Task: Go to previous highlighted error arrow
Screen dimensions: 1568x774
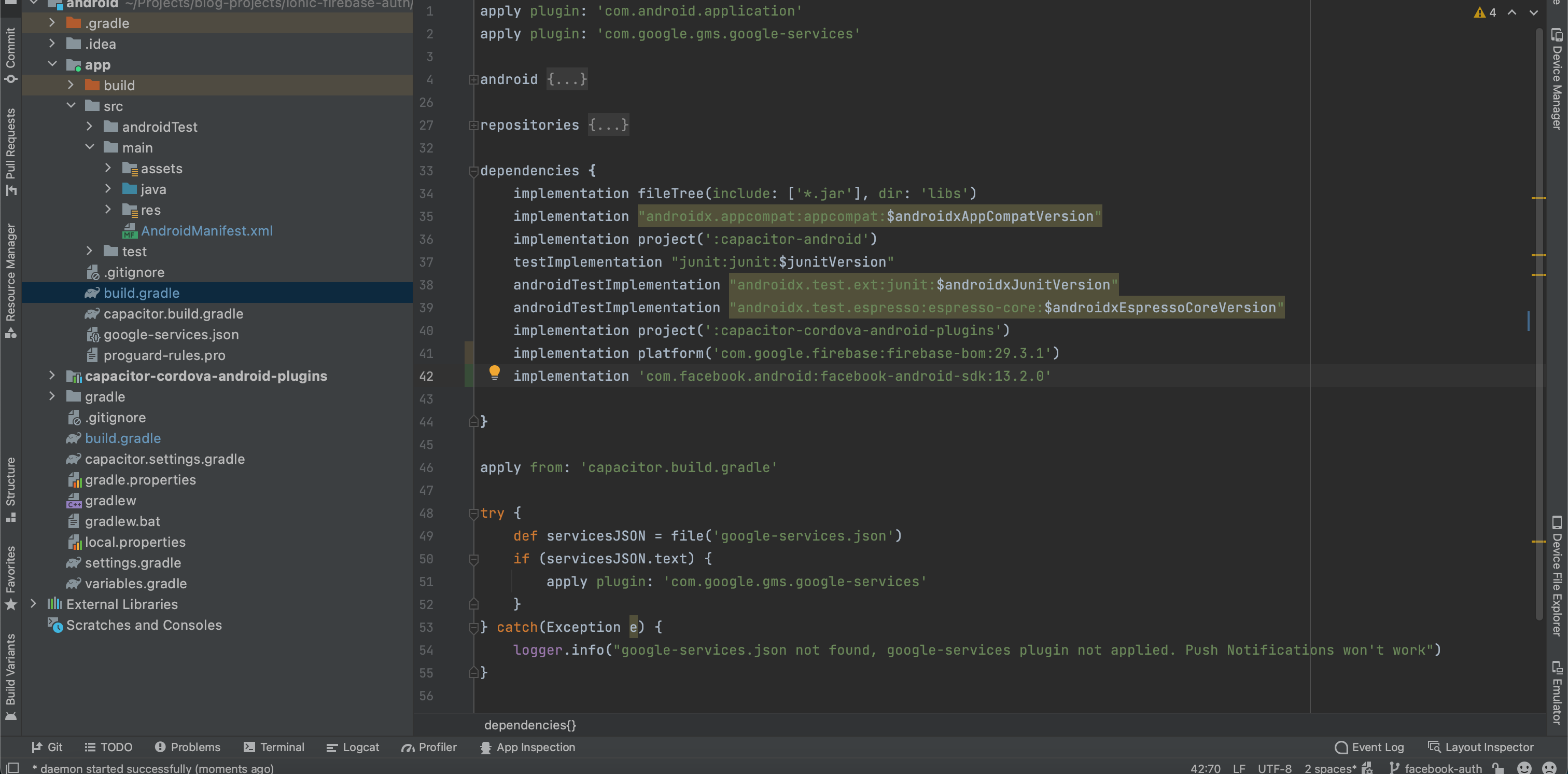Action: [x=1512, y=12]
